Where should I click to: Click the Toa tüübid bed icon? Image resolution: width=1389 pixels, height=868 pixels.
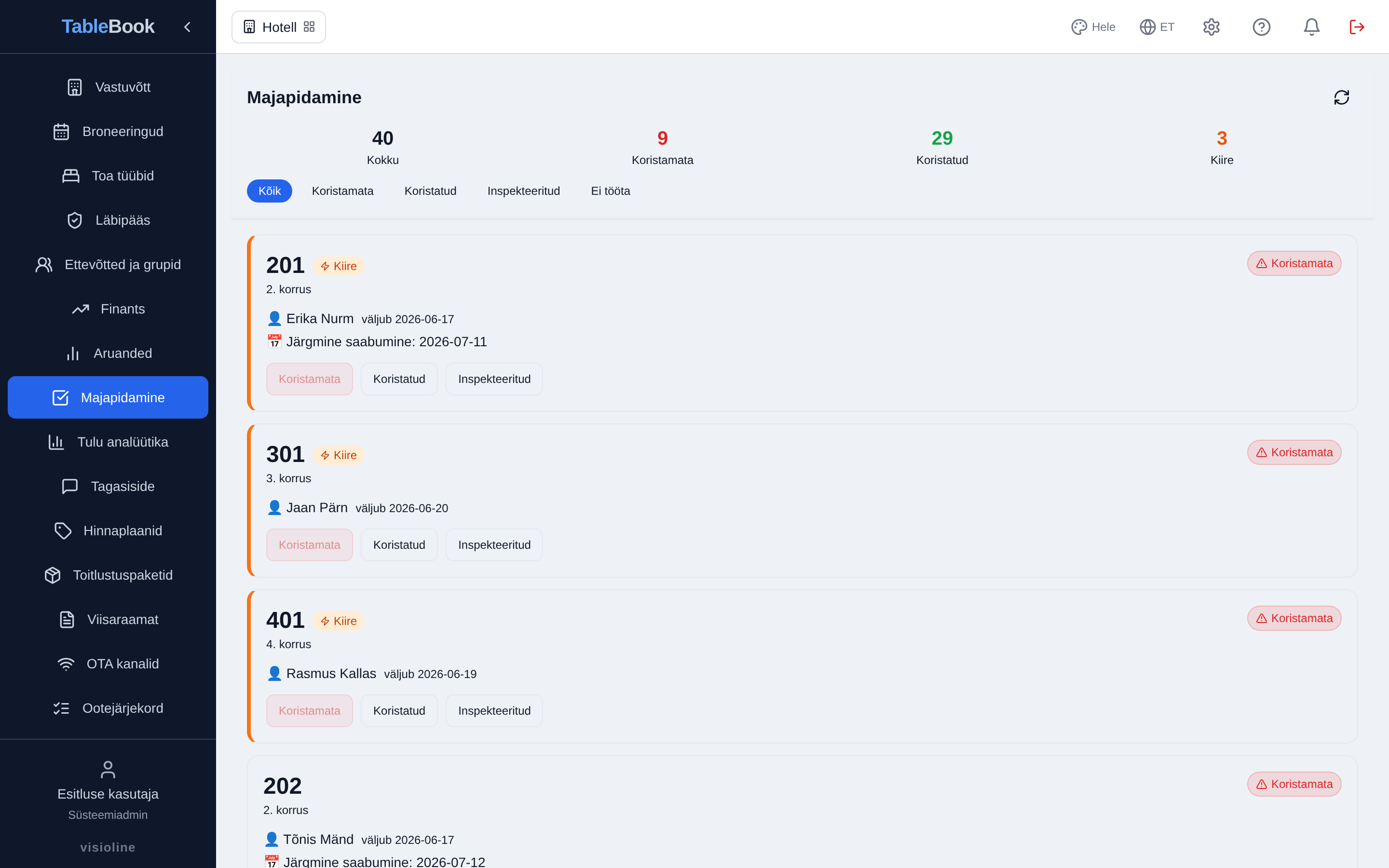[71, 176]
